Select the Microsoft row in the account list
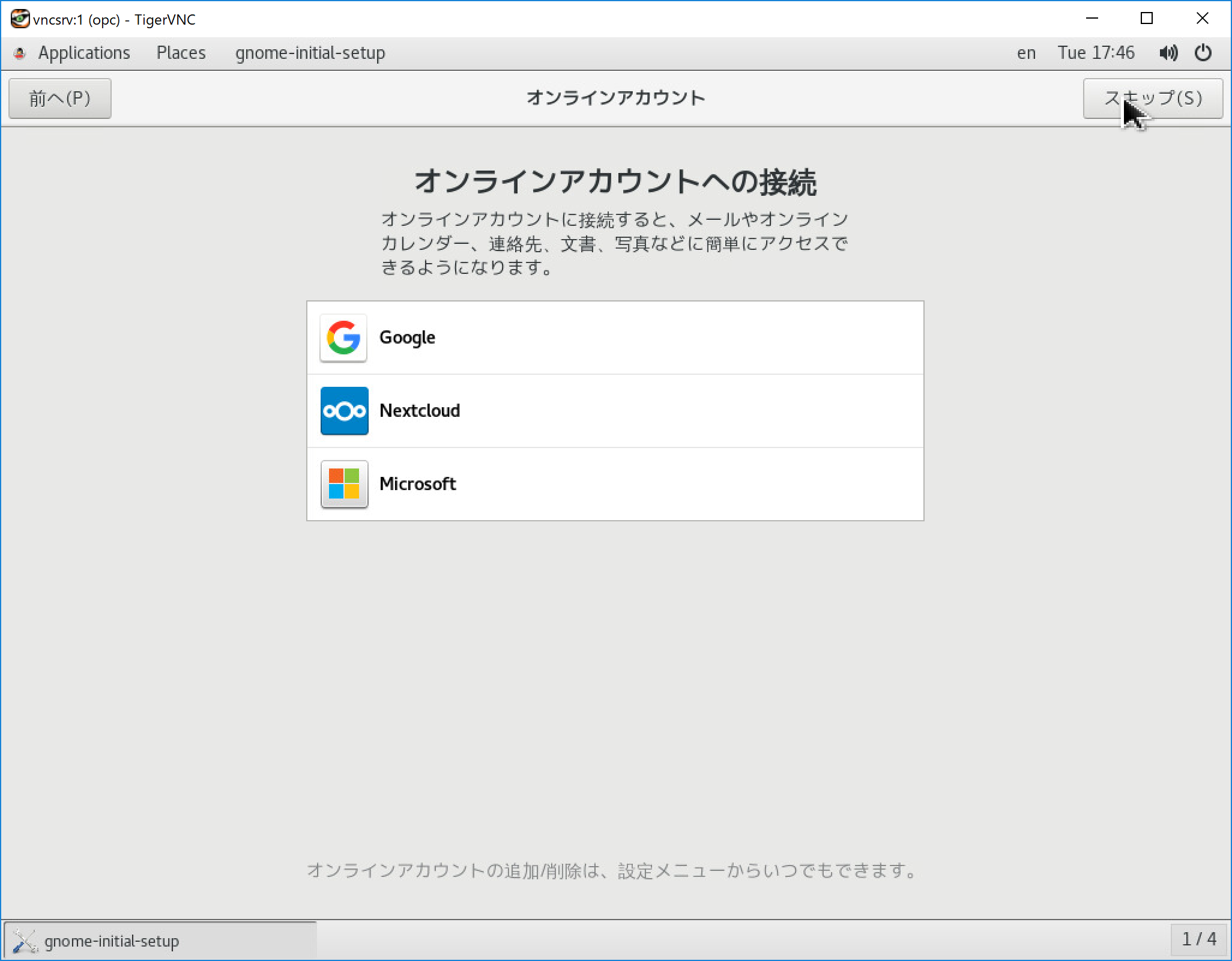The width and height of the screenshot is (1232, 961). [615, 484]
